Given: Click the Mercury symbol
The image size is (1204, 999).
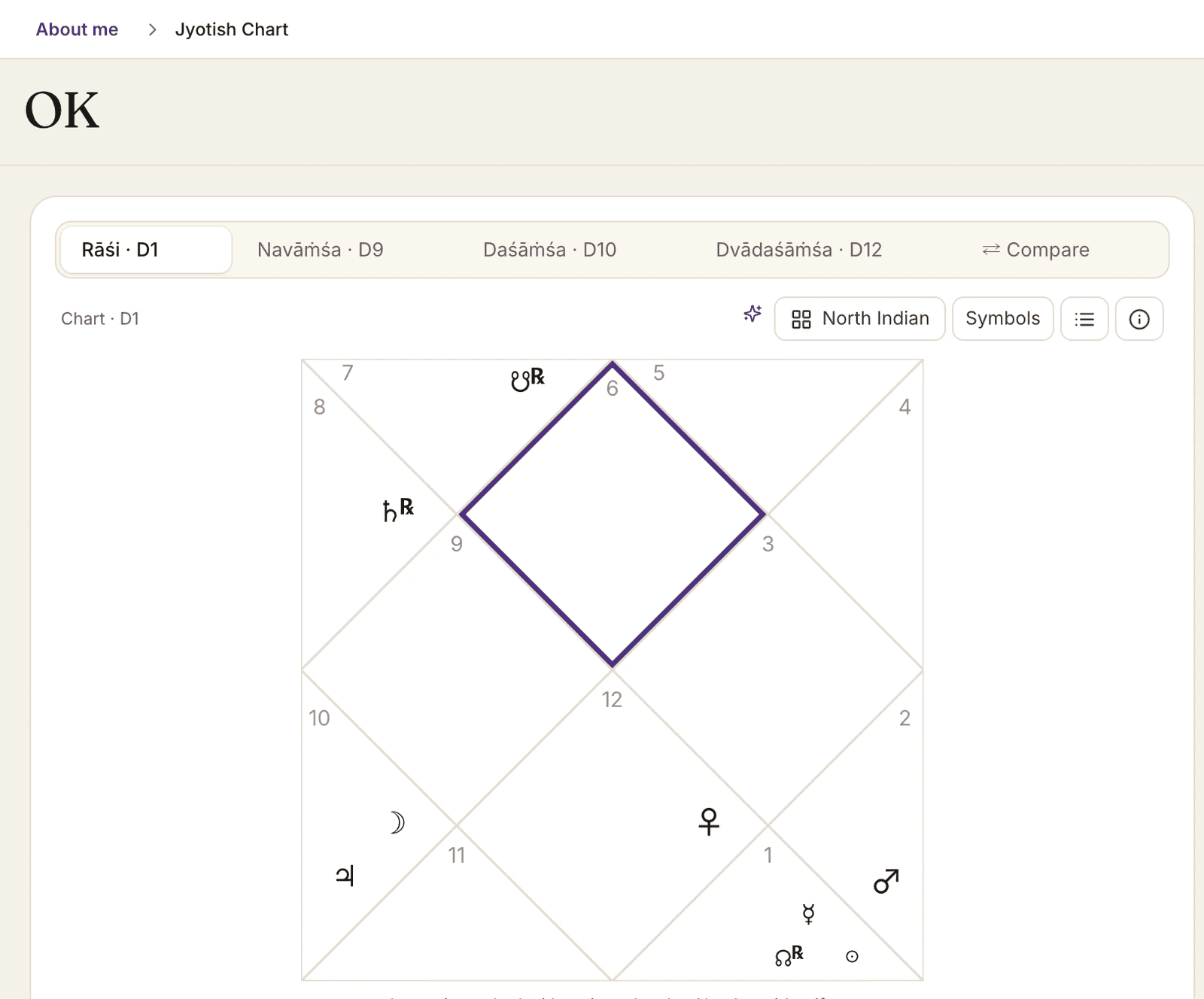Looking at the screenshot, I should [809, 914].
